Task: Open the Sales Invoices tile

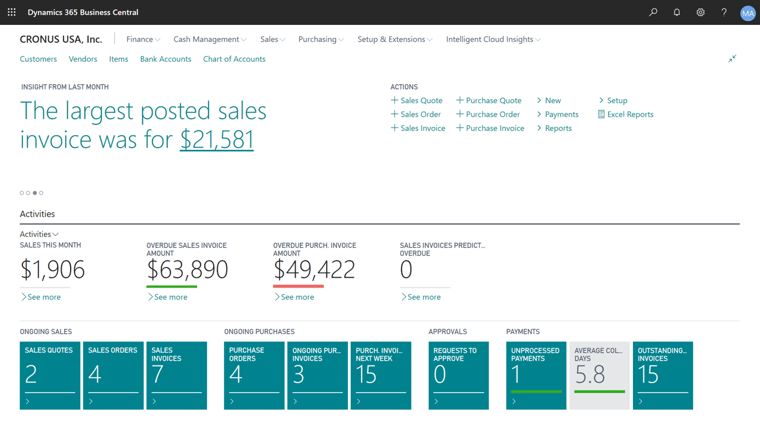Action: (x=176, y=376)
